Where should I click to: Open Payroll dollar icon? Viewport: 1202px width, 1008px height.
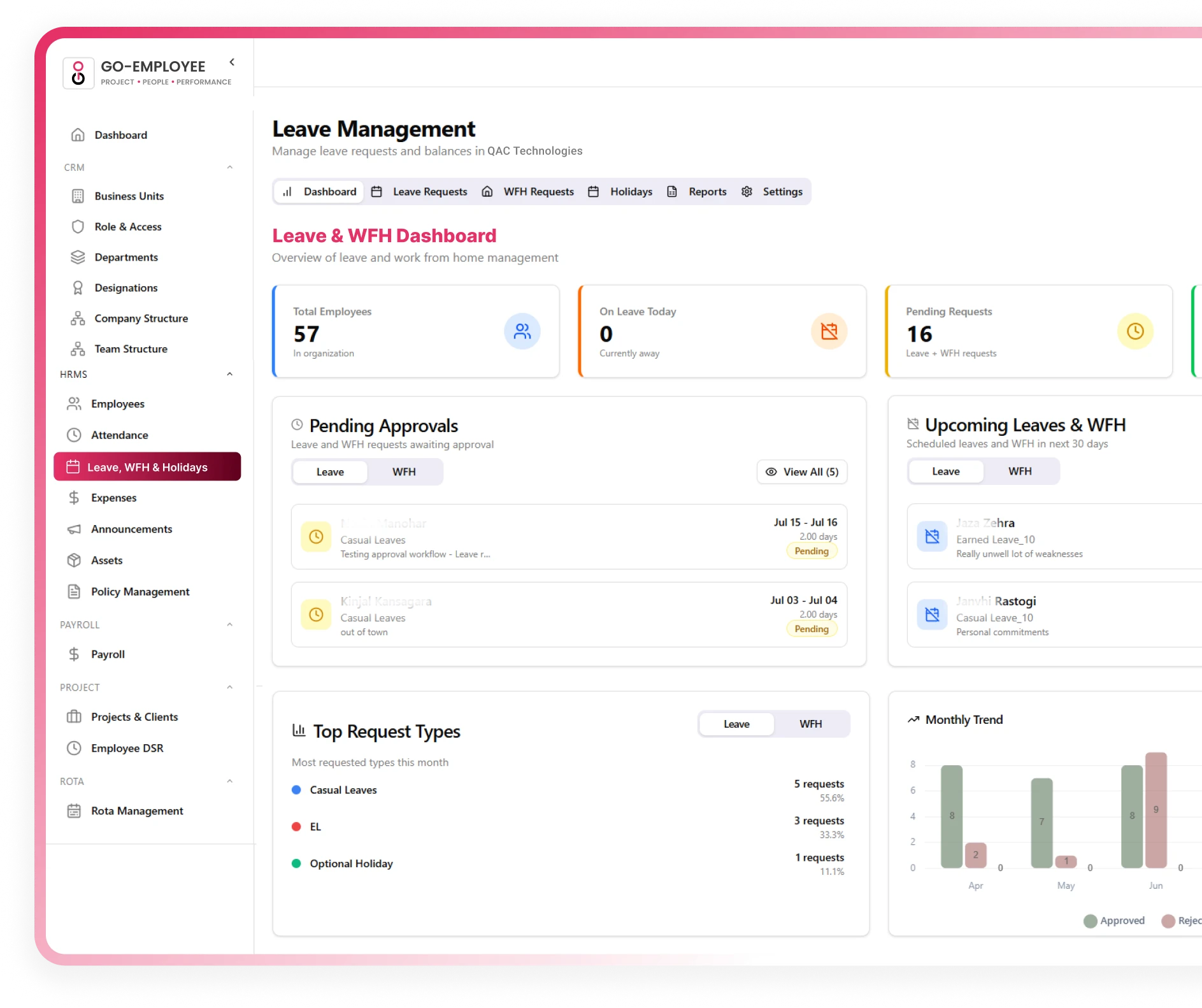[x=74, y=654]
